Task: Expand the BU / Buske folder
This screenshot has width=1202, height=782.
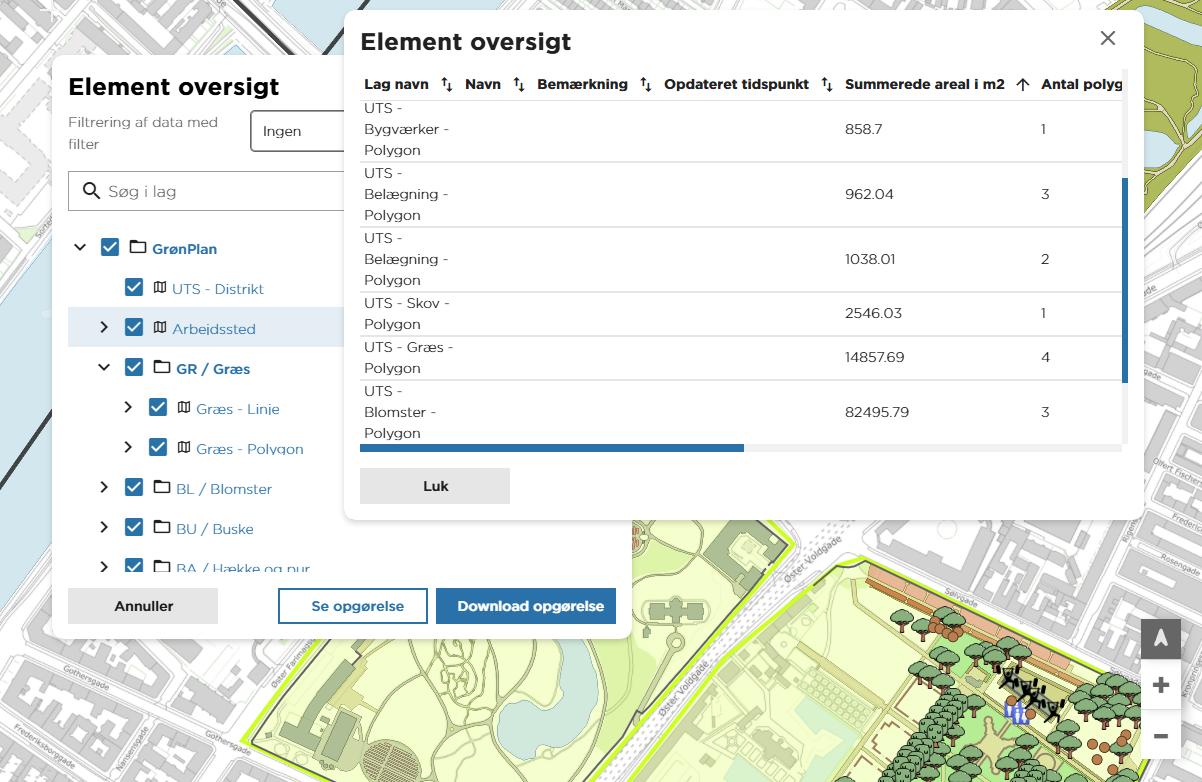Action: pyautogui.click(x=104, y=528)
